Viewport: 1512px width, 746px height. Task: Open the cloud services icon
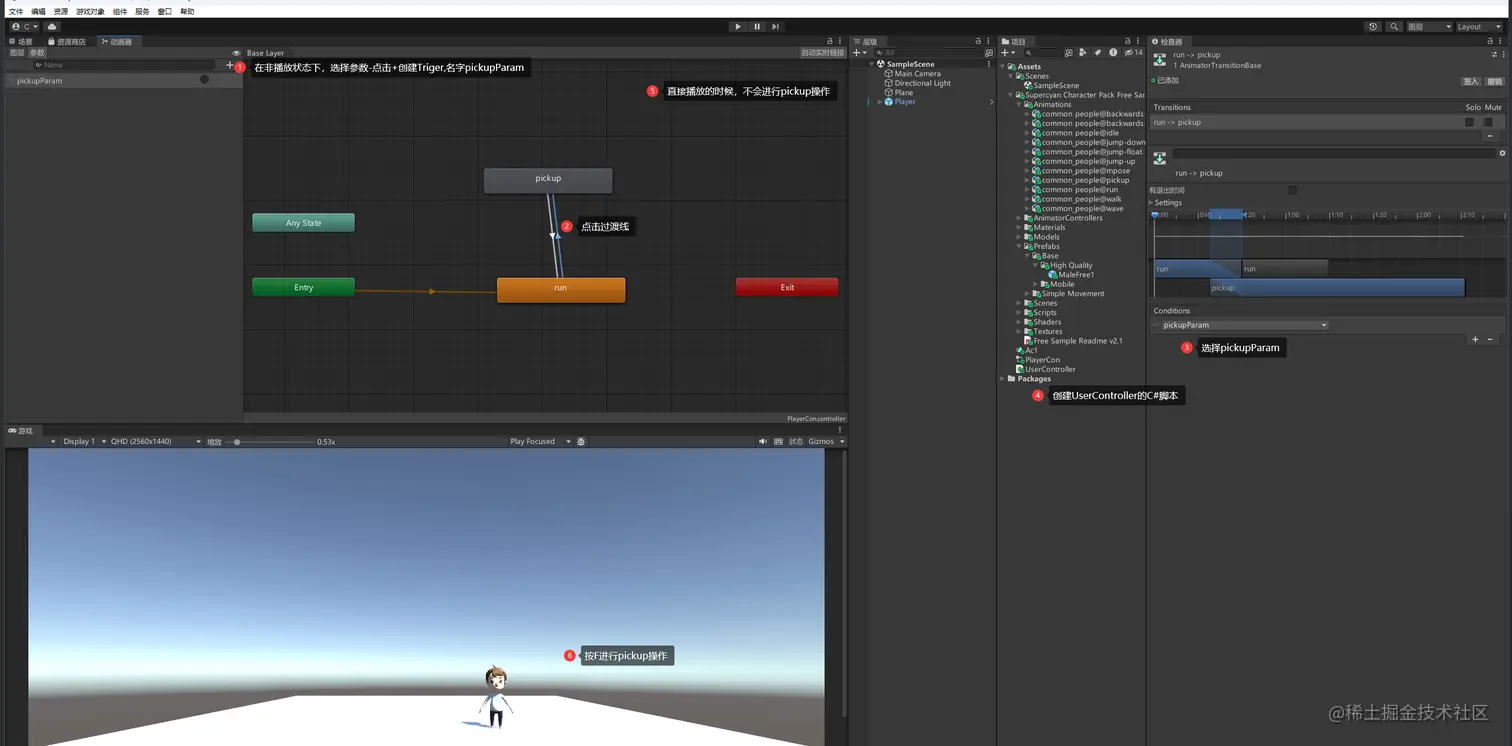pyautogui.click(x=52, y=27)
